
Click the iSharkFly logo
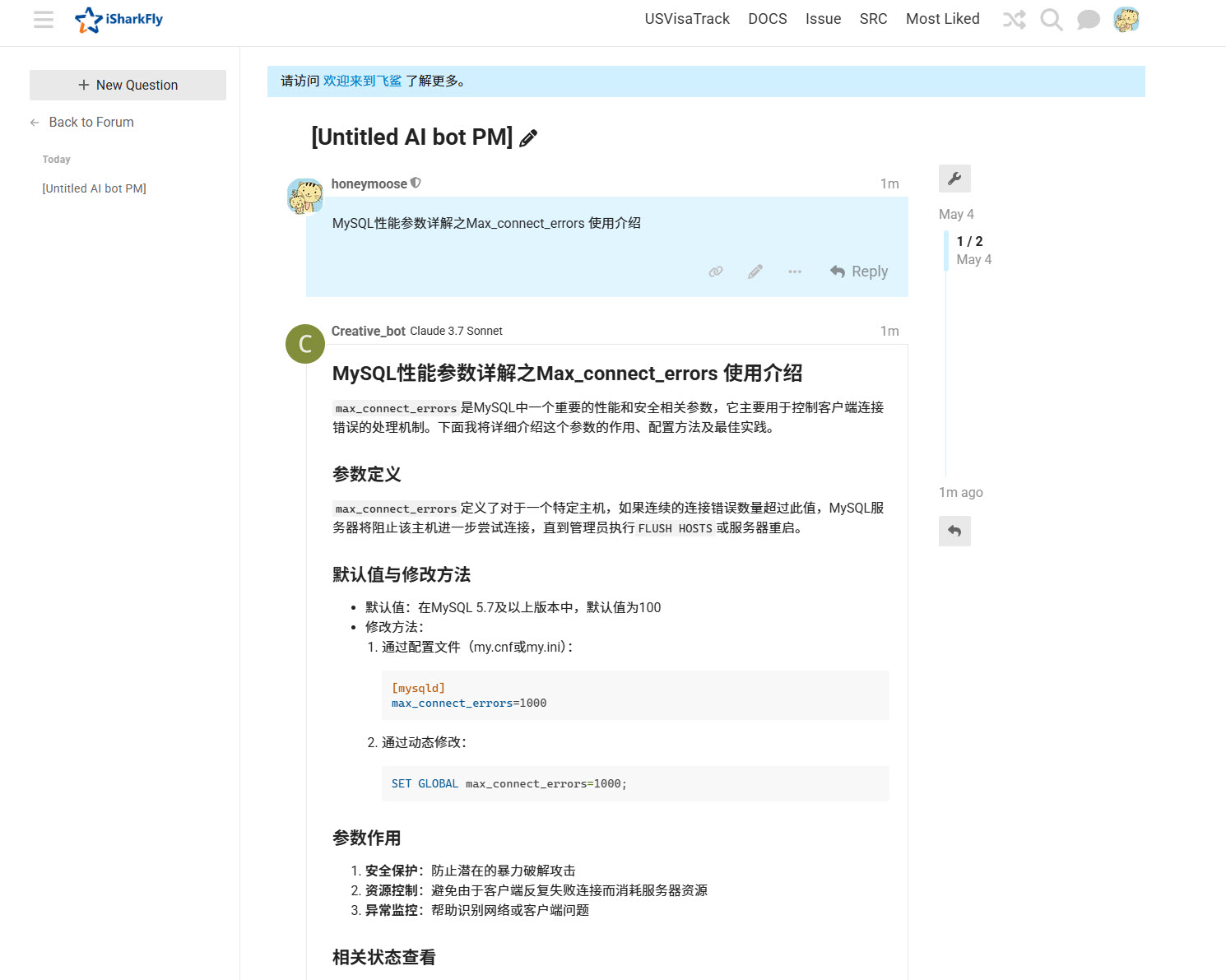(x=118, y=19)
